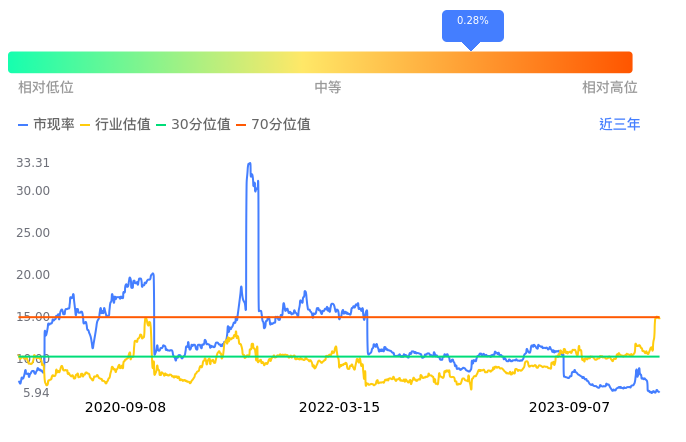Click the 2023-09-07 date on x-axis
Image resolution: width=686 pixels, height=442 pixels.
(569, 407)
